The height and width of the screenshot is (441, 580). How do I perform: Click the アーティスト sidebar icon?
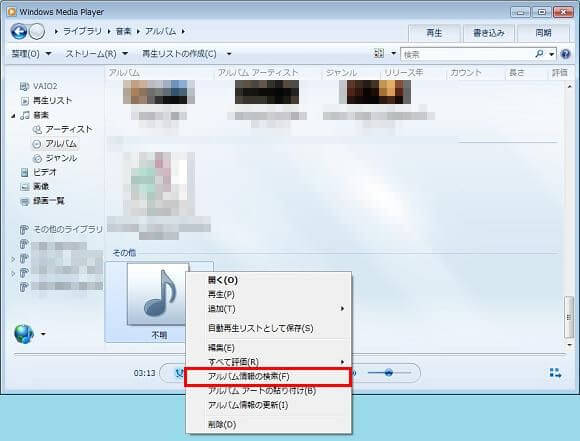pos(37,129)
